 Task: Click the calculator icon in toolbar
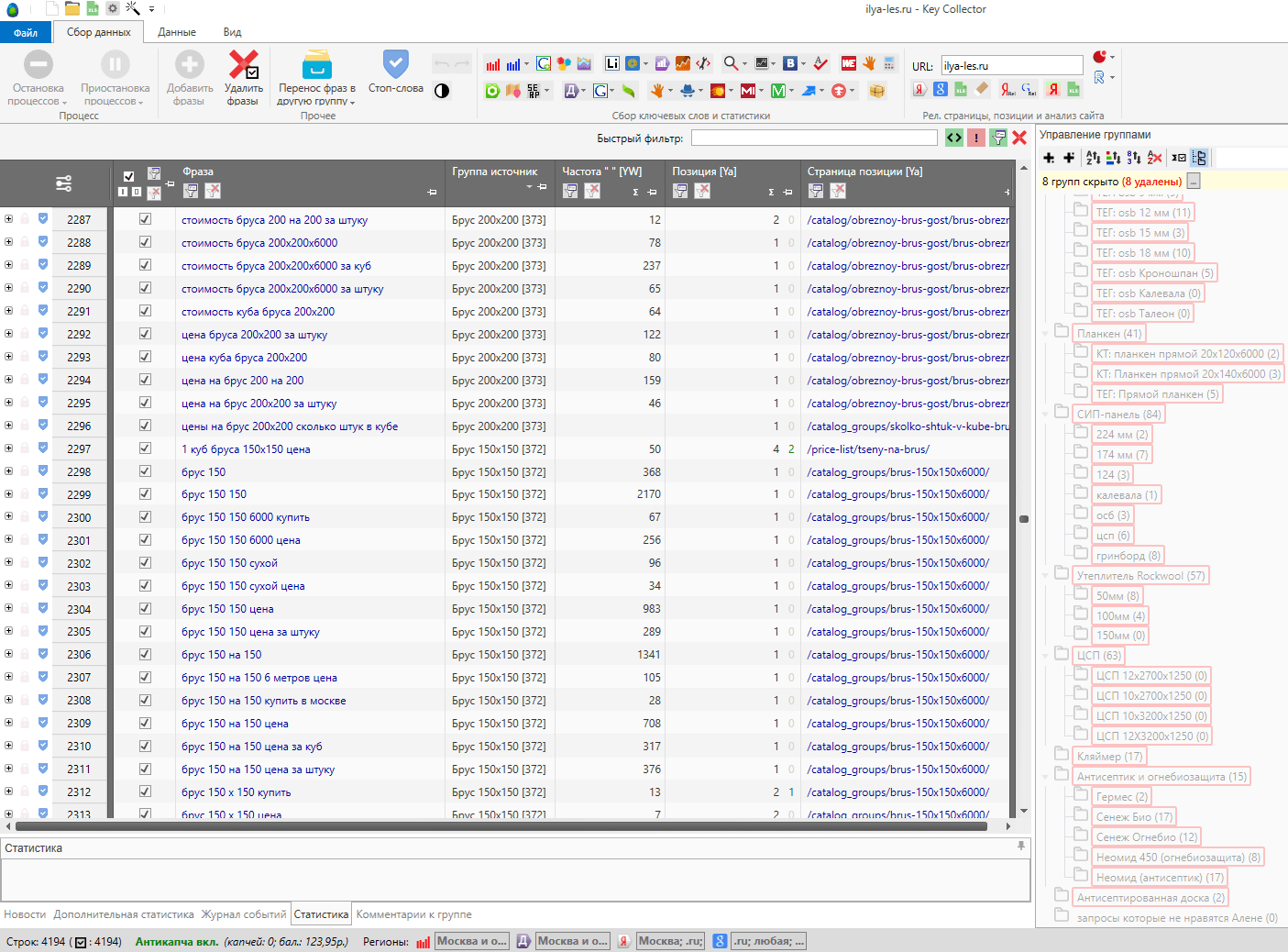point(889,63)
